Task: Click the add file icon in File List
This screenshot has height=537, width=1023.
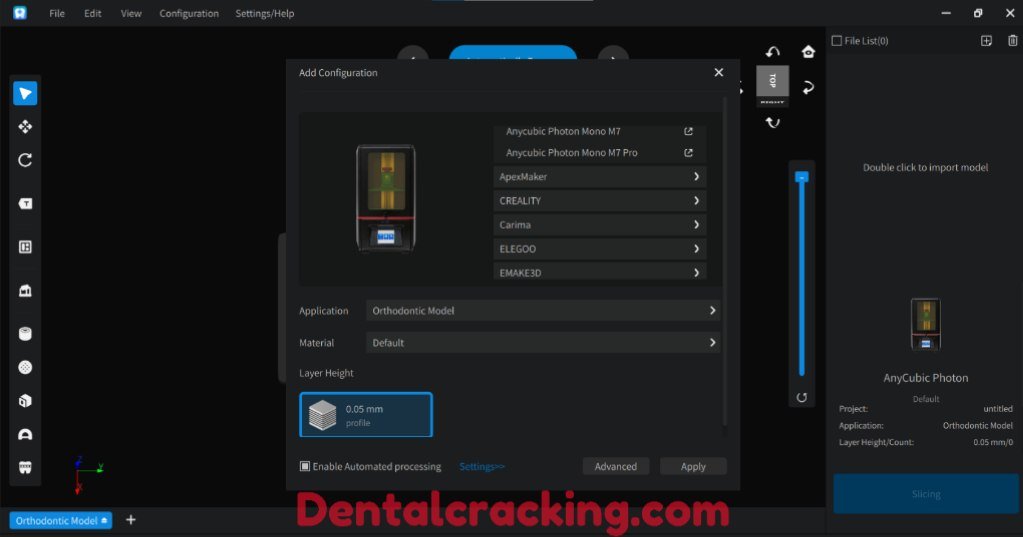Action: (x=986, y=41)
